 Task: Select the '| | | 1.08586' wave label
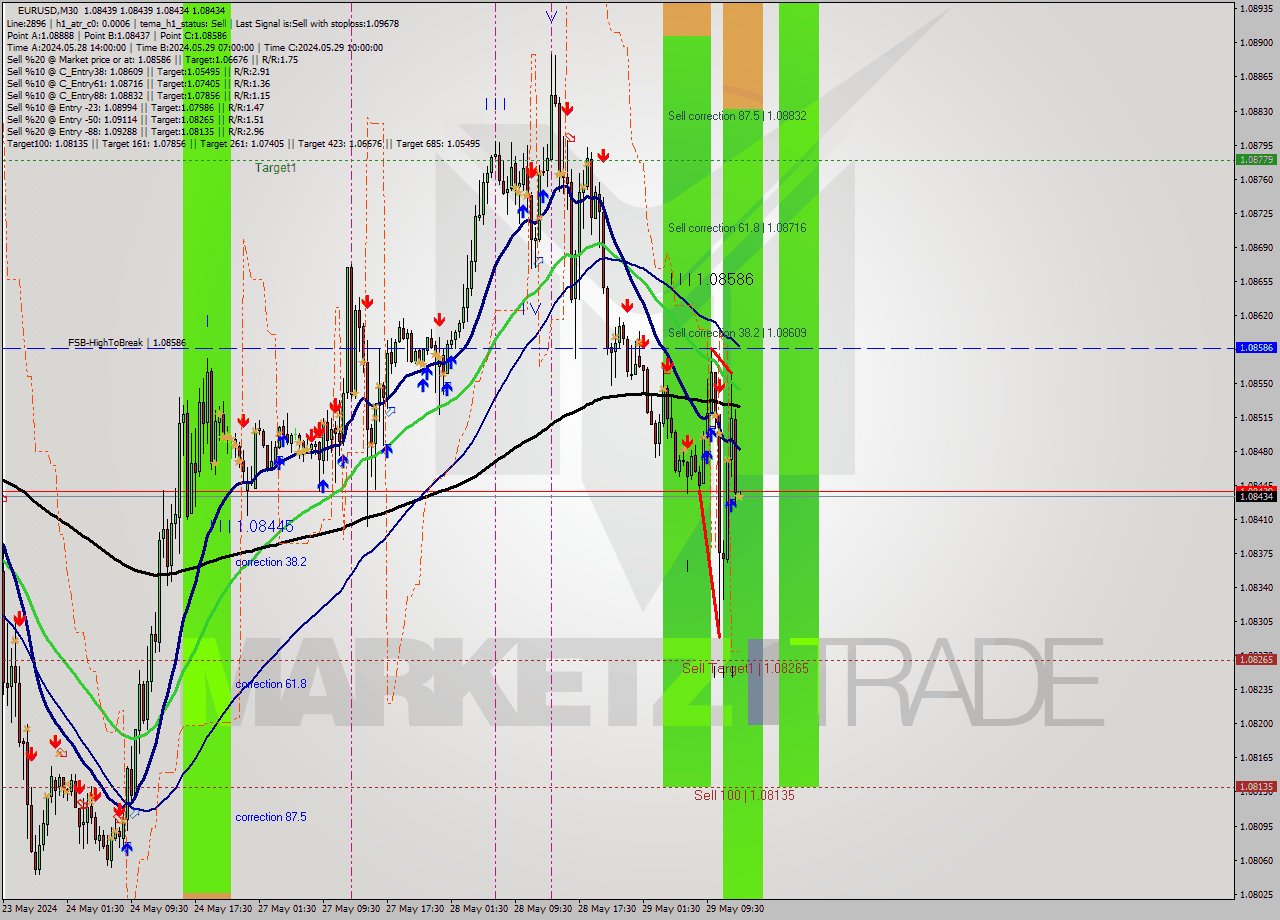(x=712, y=280)
